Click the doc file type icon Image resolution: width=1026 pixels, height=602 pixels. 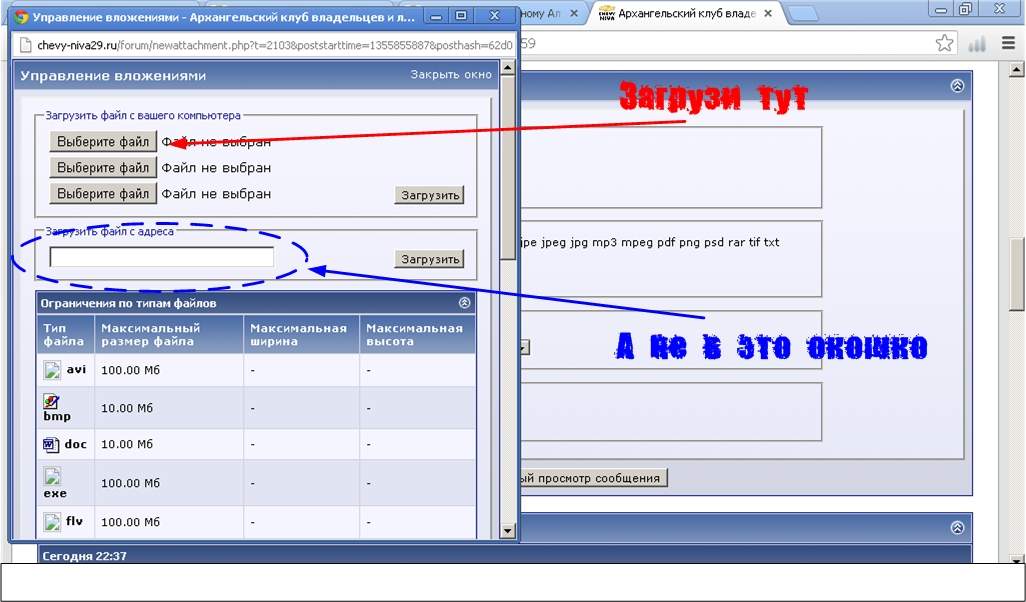click(51, 444)
